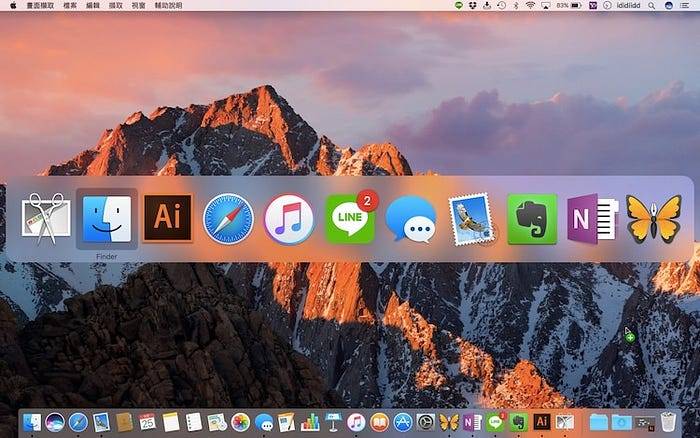Open purple OneNote icon in Dock

472,422
